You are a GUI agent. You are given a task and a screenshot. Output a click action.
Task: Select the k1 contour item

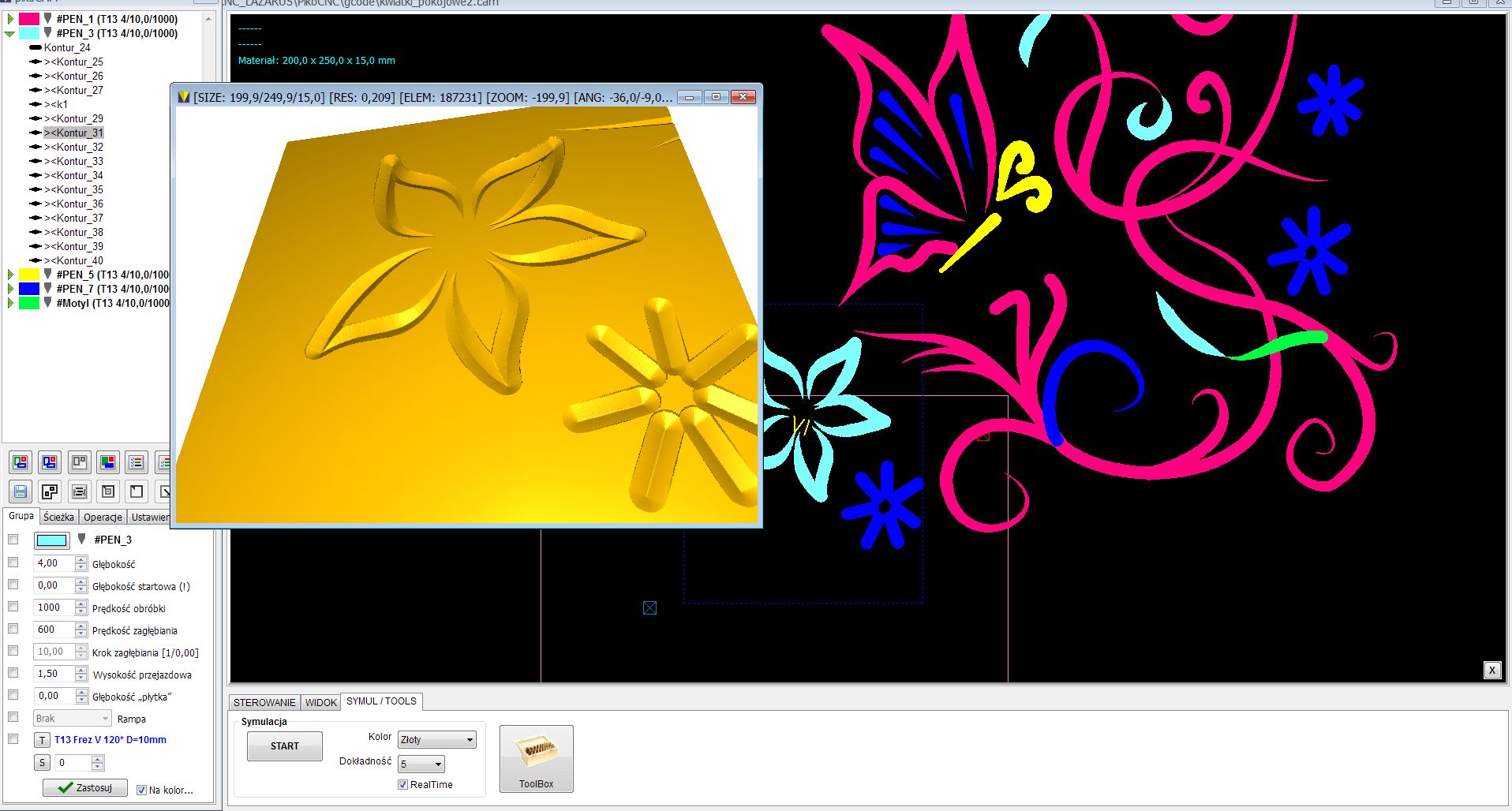pos(56,104)
